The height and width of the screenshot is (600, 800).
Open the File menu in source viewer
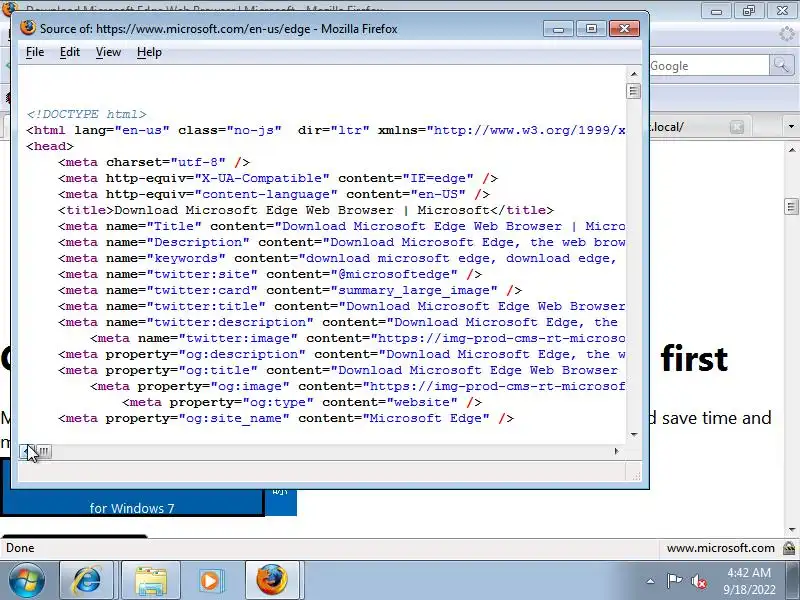tap(35, 52)
